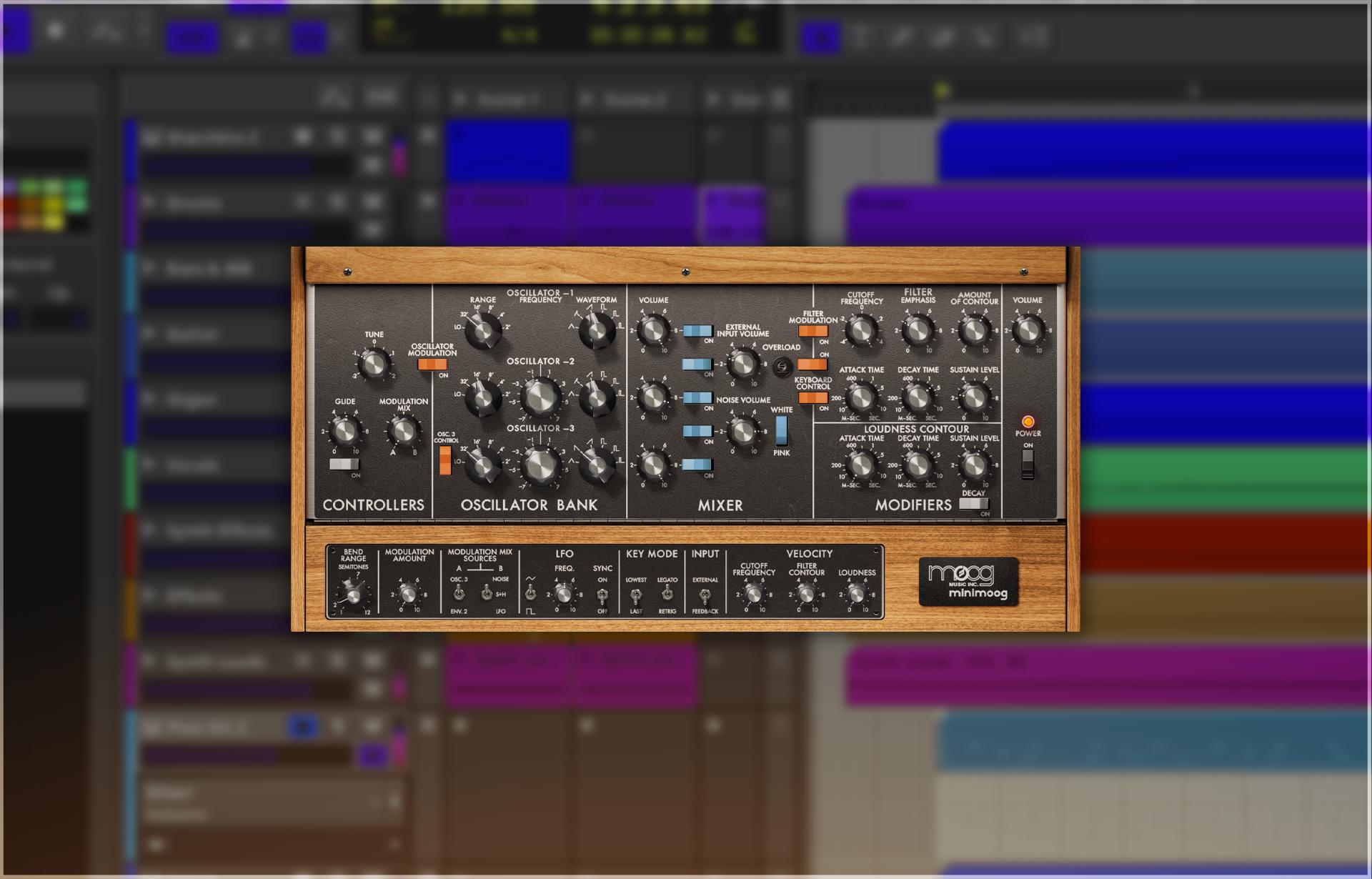The height and width of the screenshot is (879, 1372).
Task: Click the orange Power indicator light
Action: click(x=1028, y=421)
